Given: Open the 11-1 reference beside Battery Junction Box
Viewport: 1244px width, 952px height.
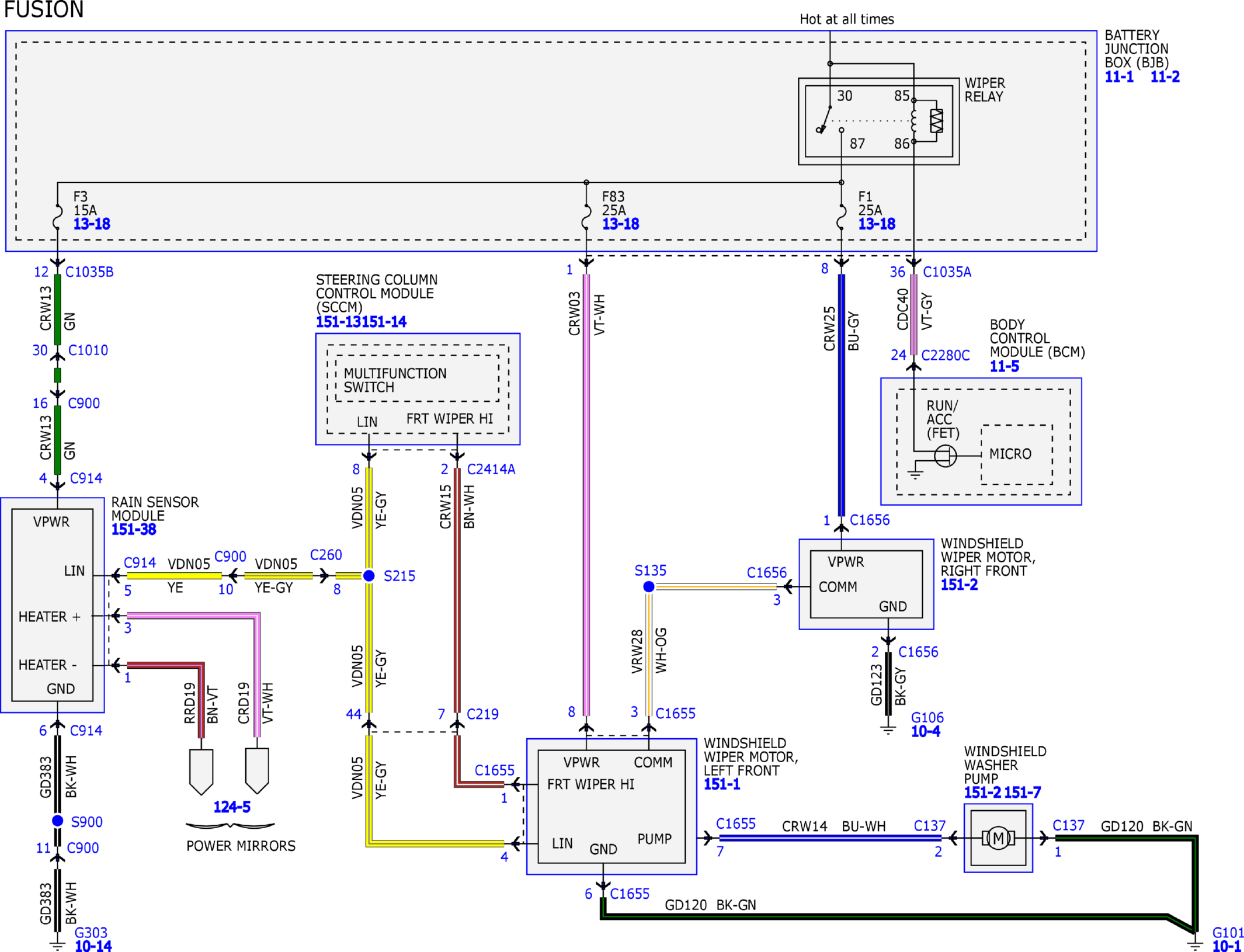Looking at the screenshot, I should click(1119, 77).
